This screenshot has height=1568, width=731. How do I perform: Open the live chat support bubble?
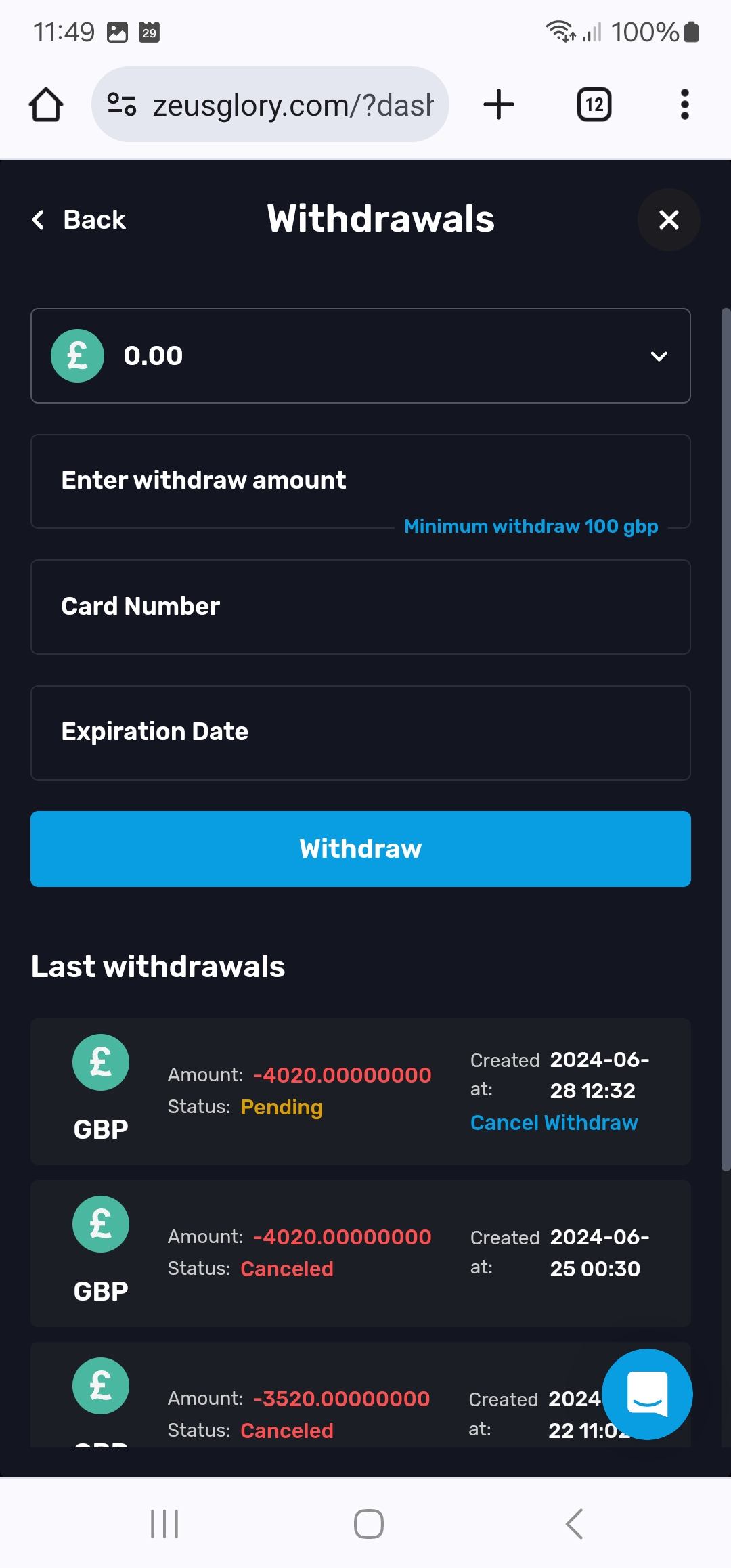647,1394
